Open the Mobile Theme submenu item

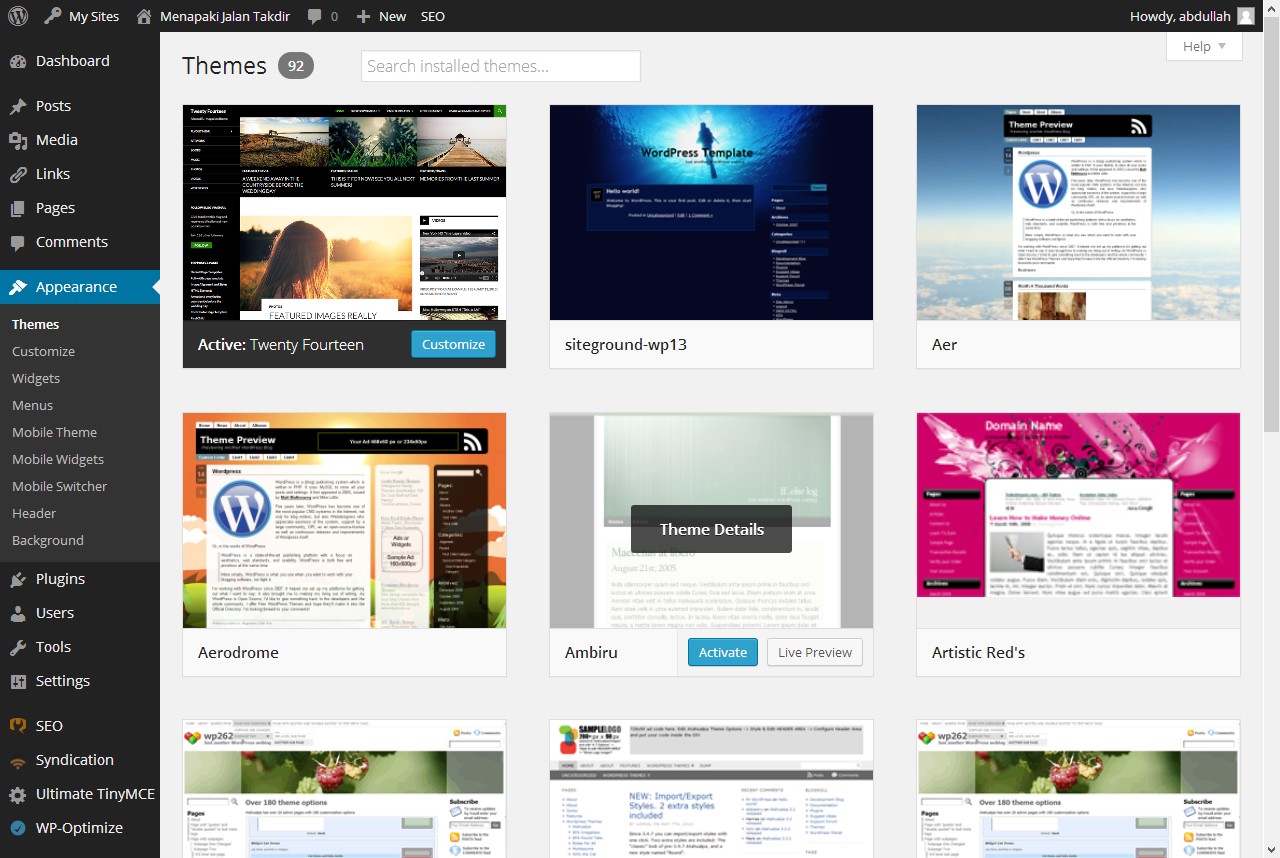coord(54,432)
